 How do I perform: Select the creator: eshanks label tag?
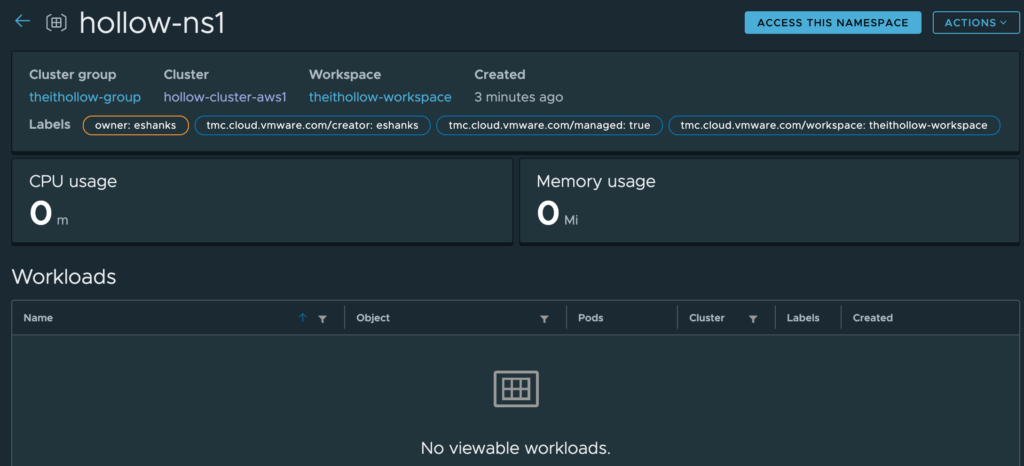(x=313, y=125)
